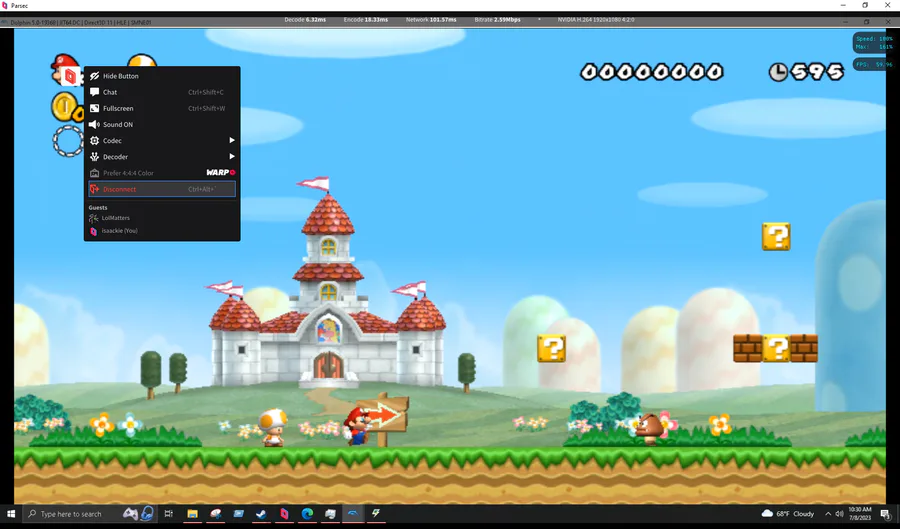Click the headset icon in search box
The height and width of the screenshot is (529, 900).
pyautogui.click(x=147, y=513)
